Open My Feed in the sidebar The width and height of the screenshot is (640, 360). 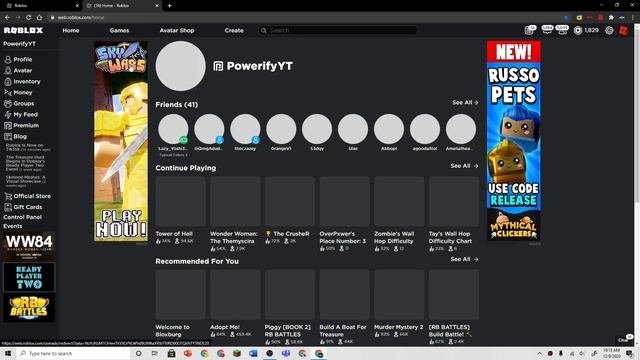coord(21,114)
